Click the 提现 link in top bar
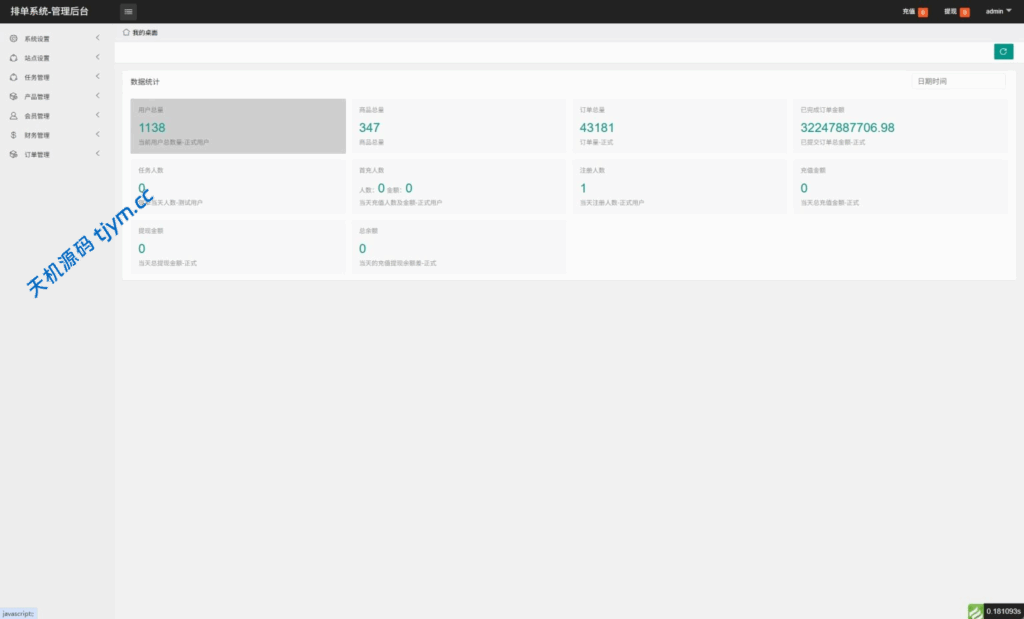Image resolution: width=1024 pixels, height=619 pixels. 950,12
